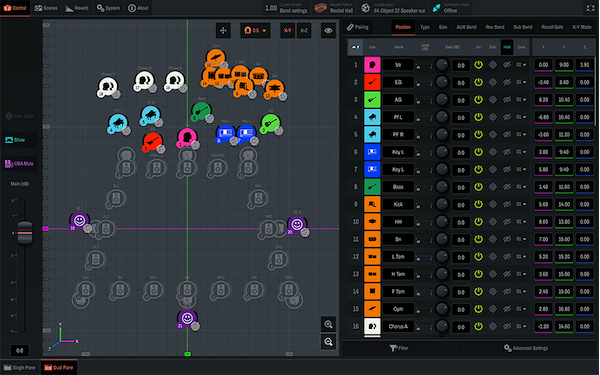
Task: Toggle Hide visibility for Sn row
Action: (x=507, y=239)
